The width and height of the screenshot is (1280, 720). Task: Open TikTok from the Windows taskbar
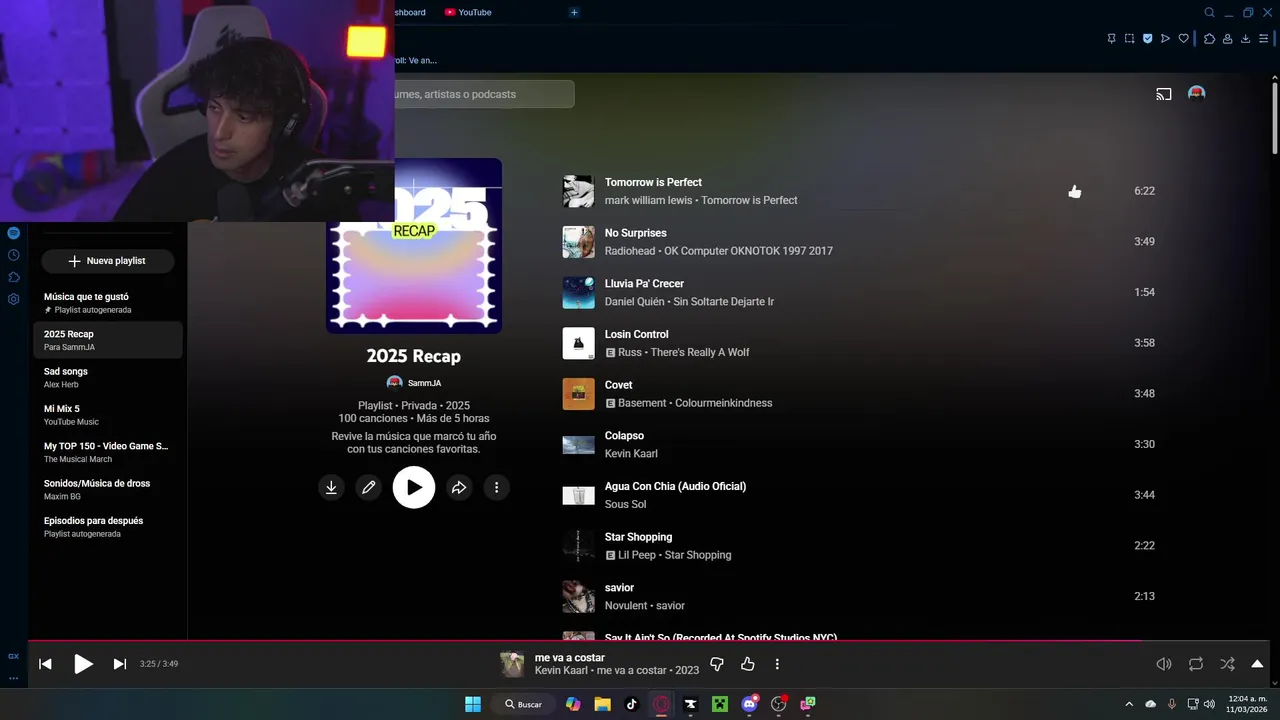631,704
